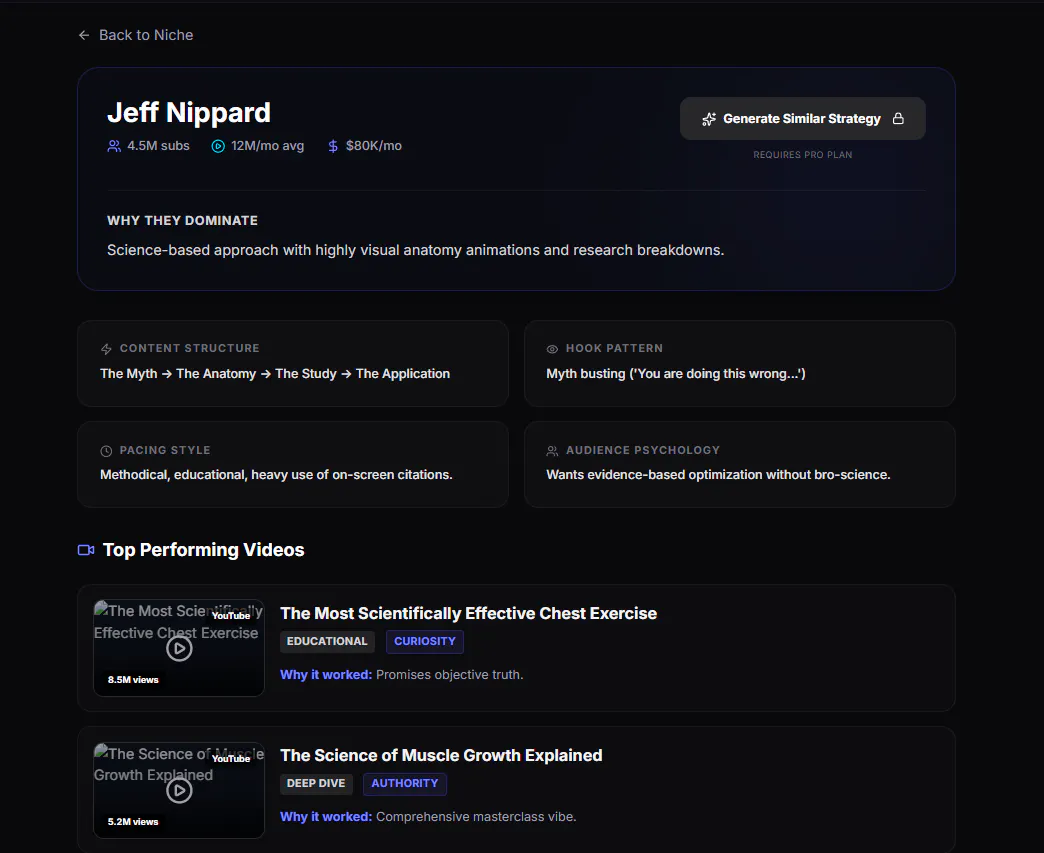Click the dollar sign revenue icon
1044x853 pixels.
point(333,146)
